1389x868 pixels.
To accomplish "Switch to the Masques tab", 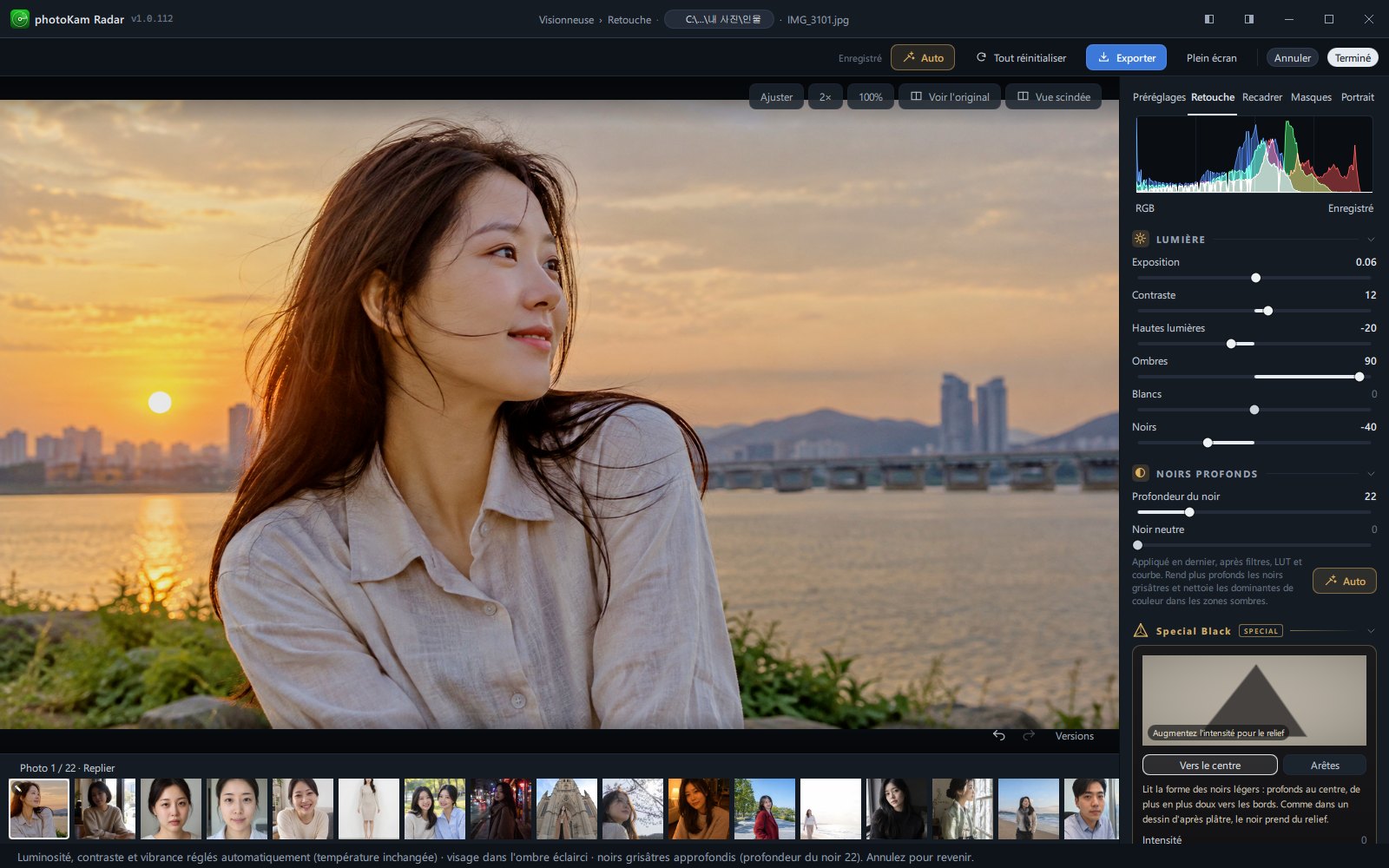I will pyautogui.click(x=1311, y=97).
